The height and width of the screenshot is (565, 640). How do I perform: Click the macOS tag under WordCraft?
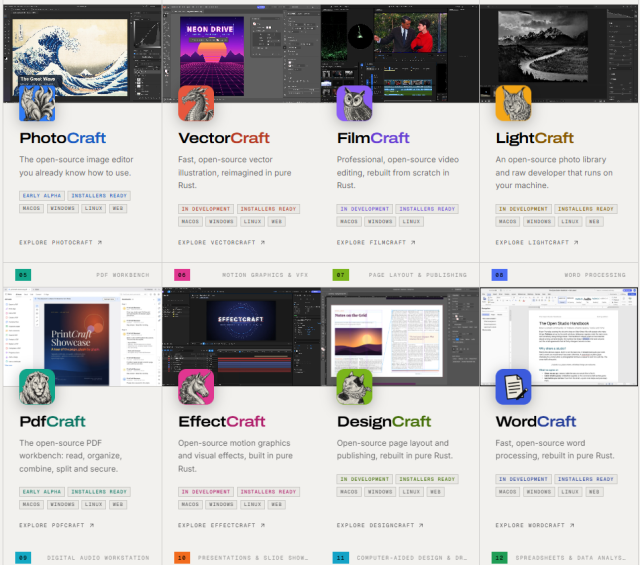click(508, 492)
